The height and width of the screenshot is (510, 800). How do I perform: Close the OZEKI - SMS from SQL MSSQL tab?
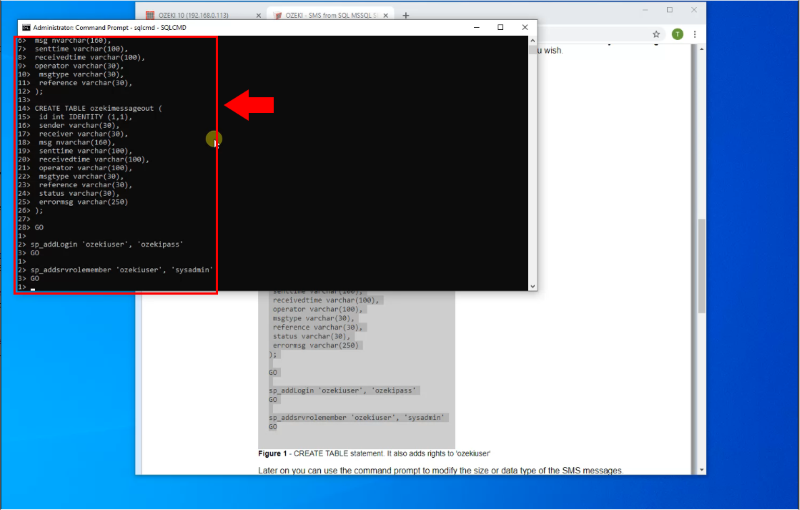[386, 15]
